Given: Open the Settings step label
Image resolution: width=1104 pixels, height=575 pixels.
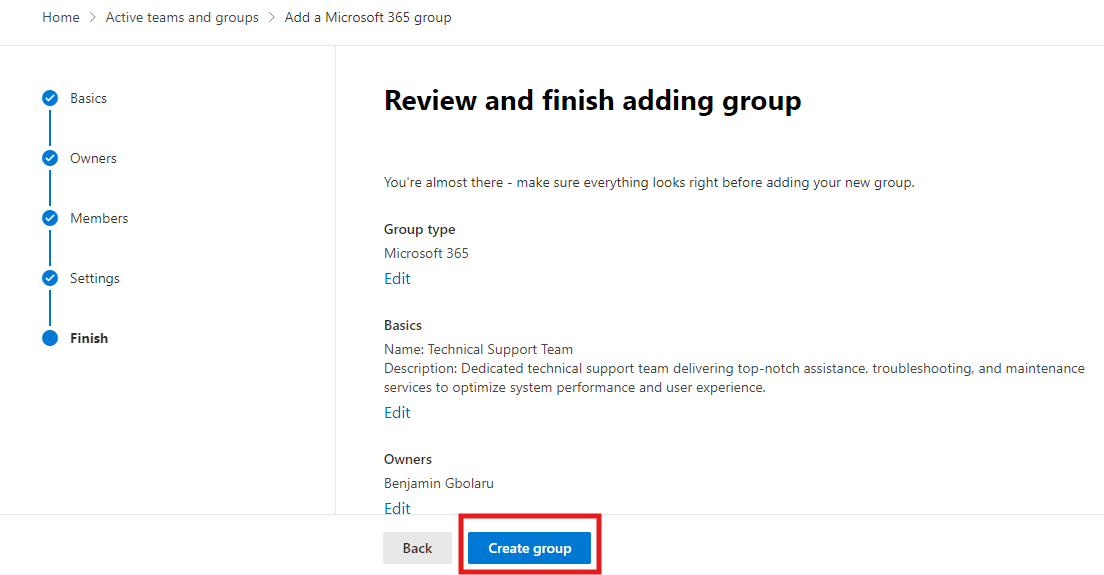Looking at the screenshot, I should (x=95, y=278).
